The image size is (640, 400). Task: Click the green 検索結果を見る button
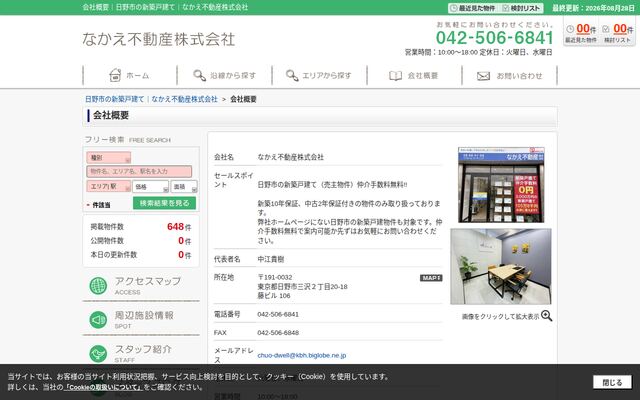click(164, 203)
